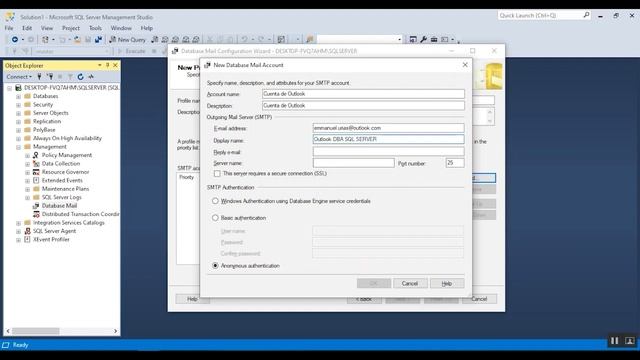Click the Toolbox icon in toolbar
640x360 pixels.
tap(434, 40)
